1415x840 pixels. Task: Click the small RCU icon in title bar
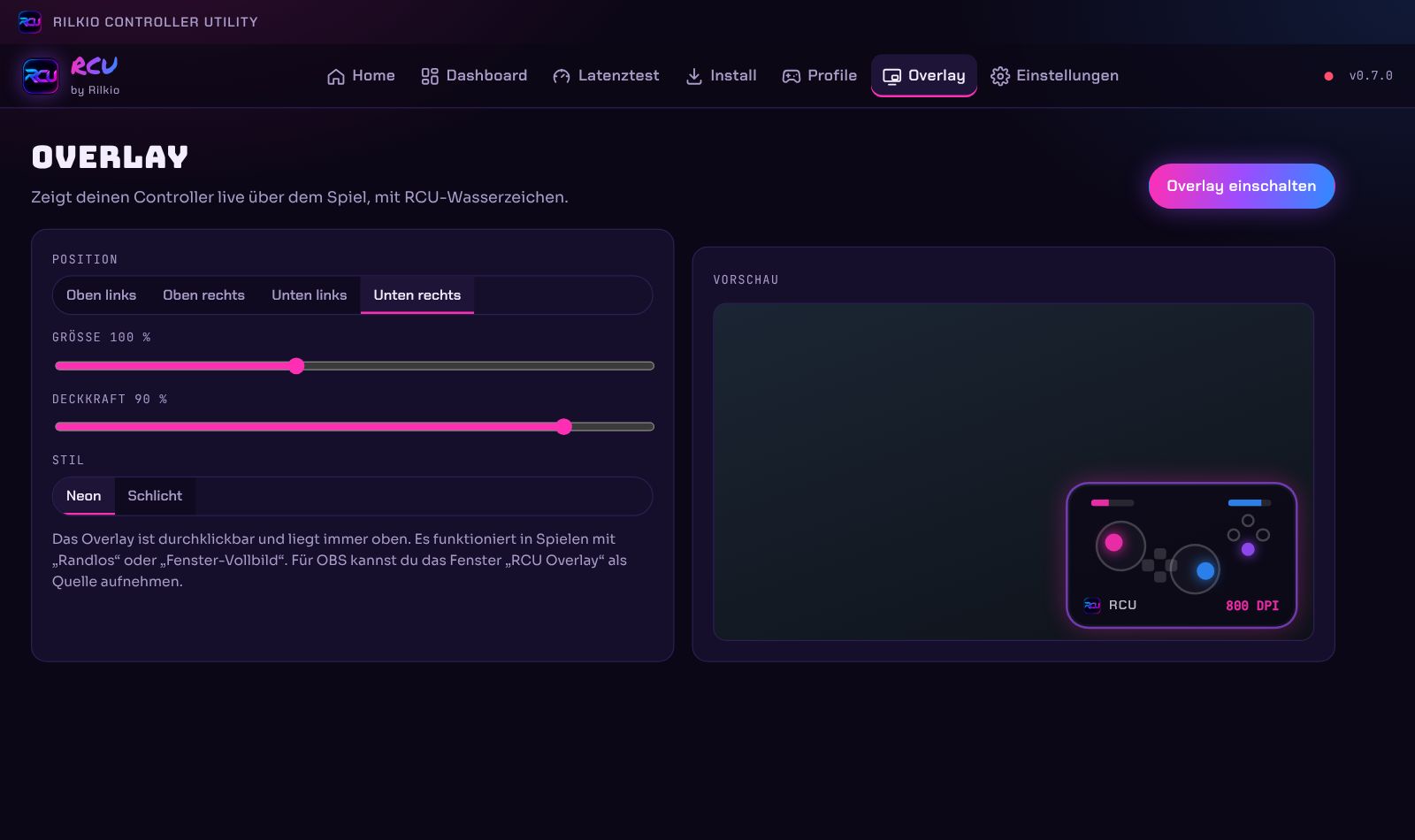pyautogui.click(x=30, y=21)
